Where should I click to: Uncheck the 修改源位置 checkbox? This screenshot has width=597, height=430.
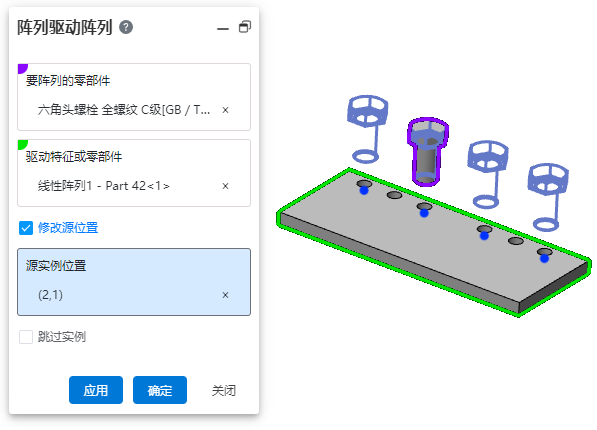tap(26, 228)
